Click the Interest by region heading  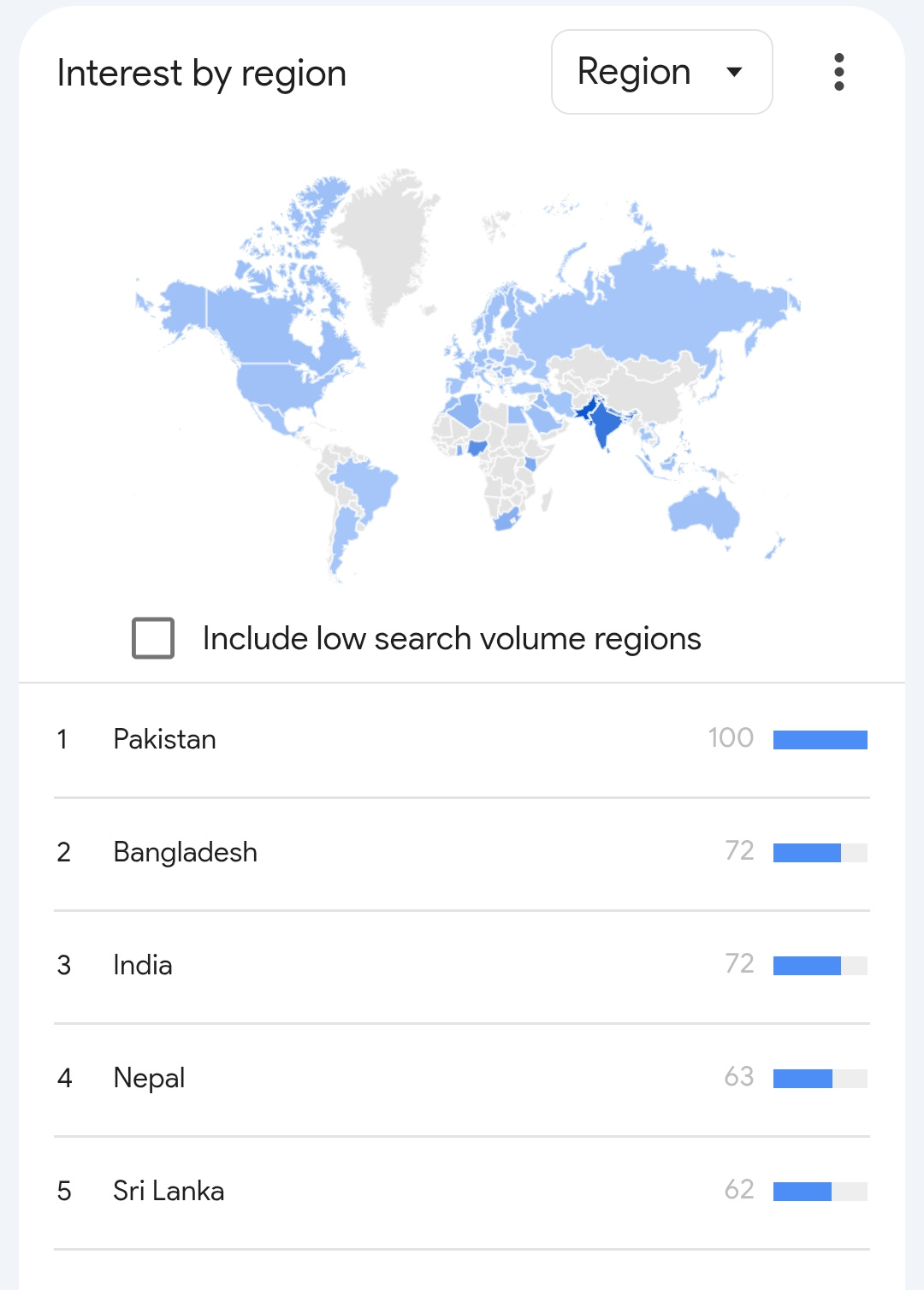(x=202, y=74)
